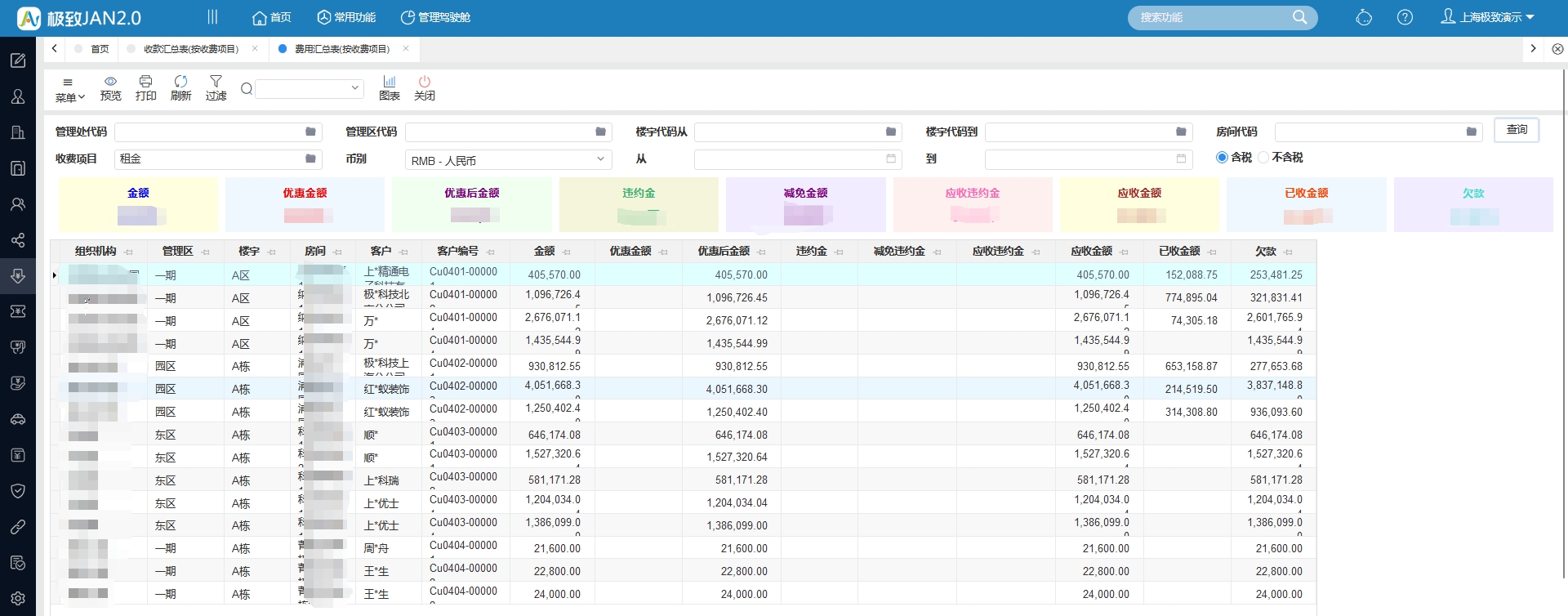
Task: Go to 首页 in the top navigation
Action: click(272, 17)
